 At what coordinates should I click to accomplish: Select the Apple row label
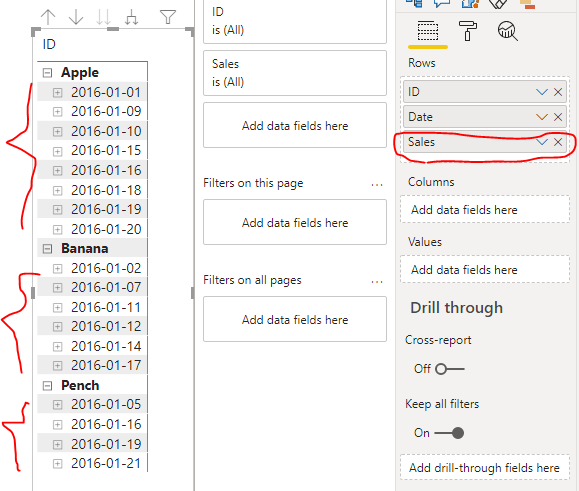point(80,73)
